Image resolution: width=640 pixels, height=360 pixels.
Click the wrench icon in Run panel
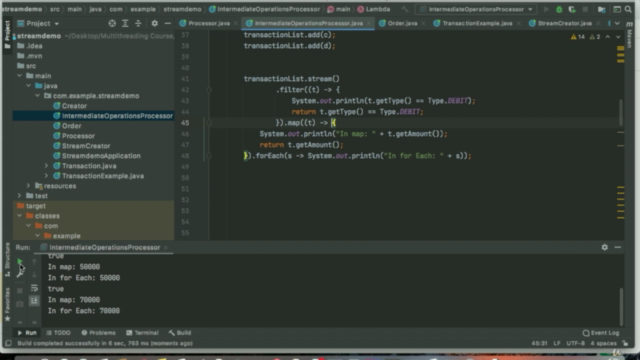pos(20,274)
